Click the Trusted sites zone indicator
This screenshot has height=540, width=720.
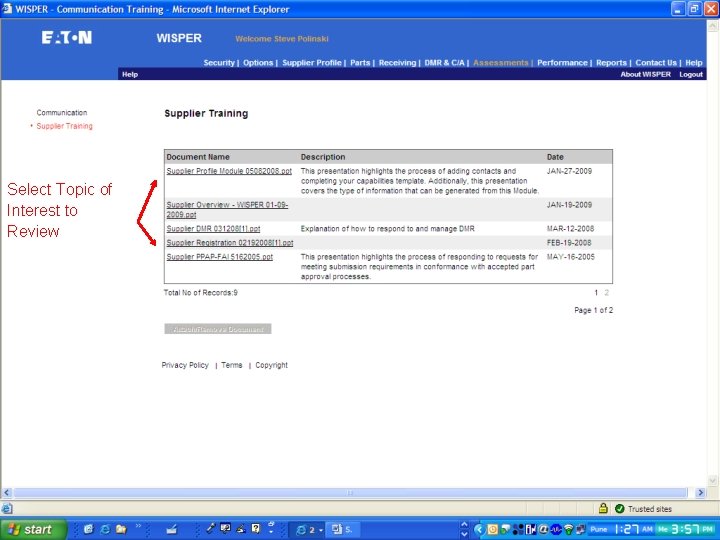pyautogui.click(x=643, y=509)
